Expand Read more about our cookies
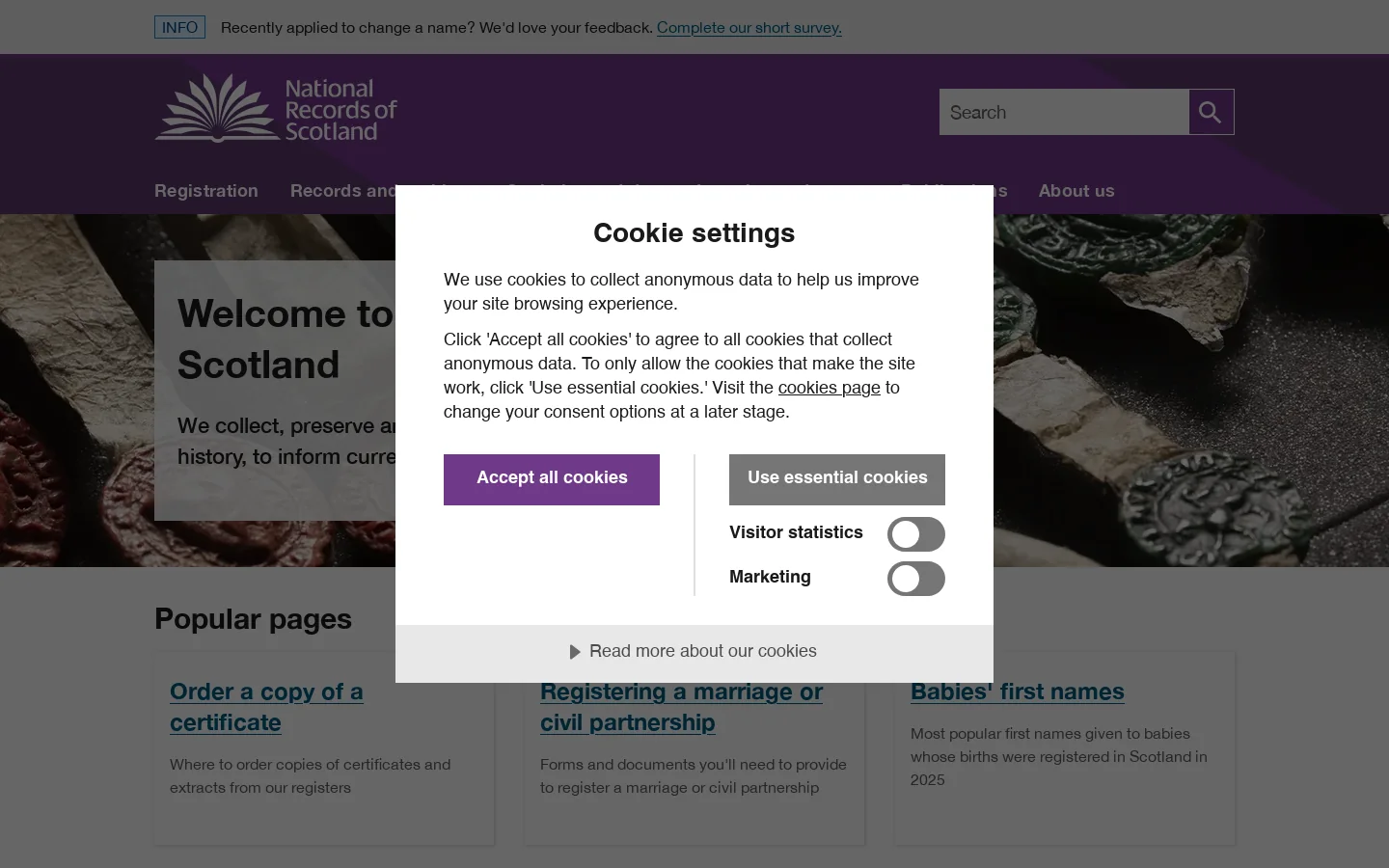This screenshot has width=1389, height=868. pyautogui.click(x=694, y=652)
